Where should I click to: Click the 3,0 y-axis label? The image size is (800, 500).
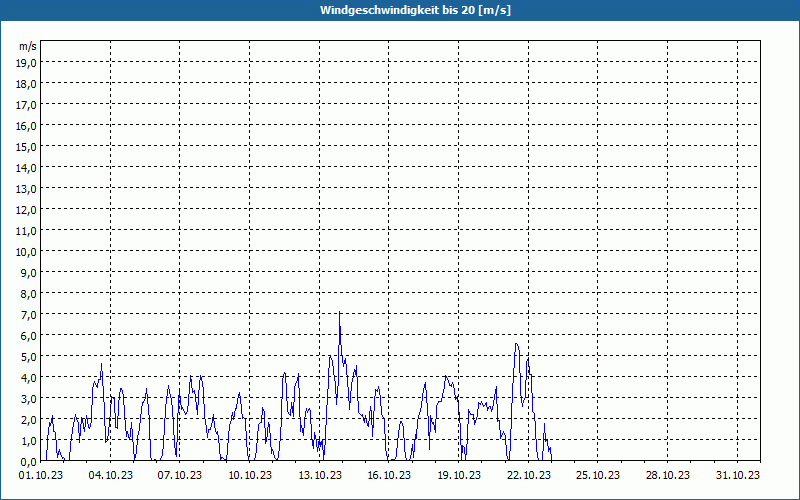click(28, 399)
